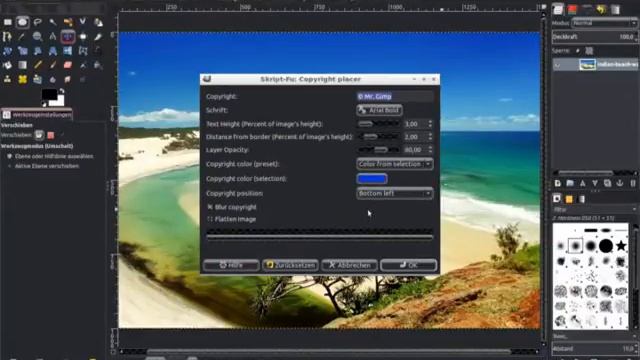Open the Arial Bold font chooser
Screen dimensions: 640x360
tap(379, 110)
